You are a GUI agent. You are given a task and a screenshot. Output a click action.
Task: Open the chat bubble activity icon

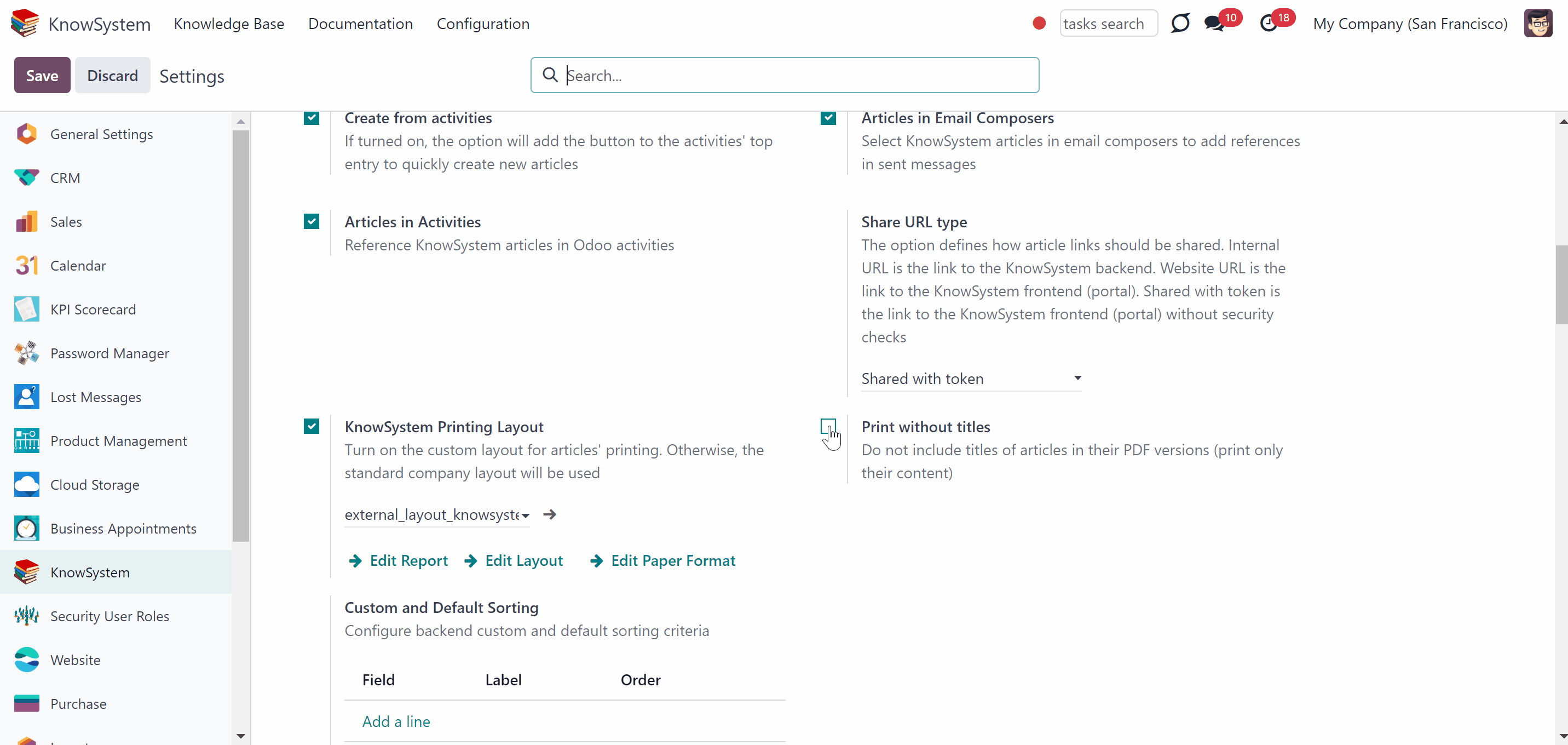pos(1180,23)
